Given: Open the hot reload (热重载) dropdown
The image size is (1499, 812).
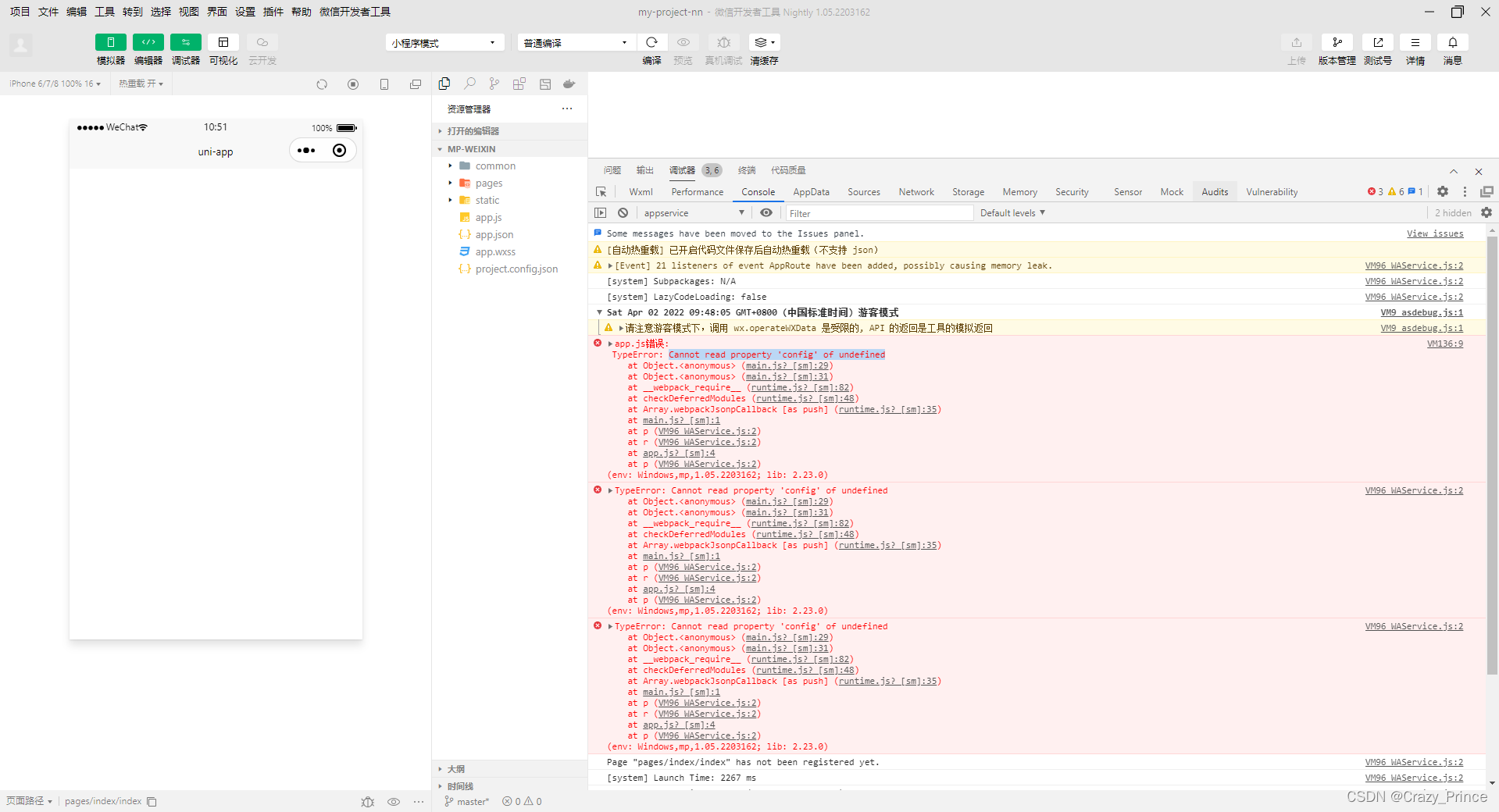Looking at the screenshot, I should pyautogui.click(x=141, y=84).
